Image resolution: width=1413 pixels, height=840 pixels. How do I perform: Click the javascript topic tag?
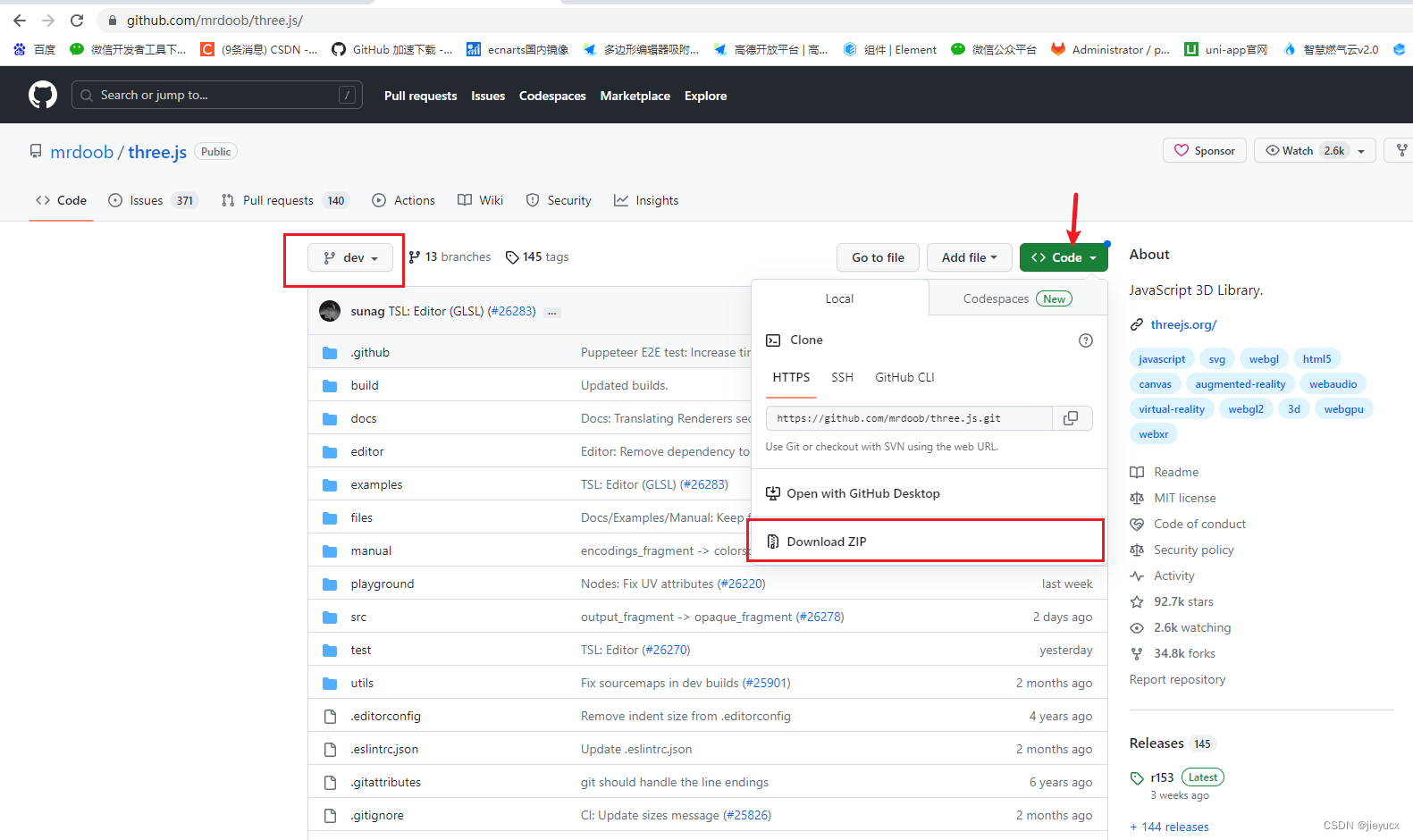point(1162,359)
